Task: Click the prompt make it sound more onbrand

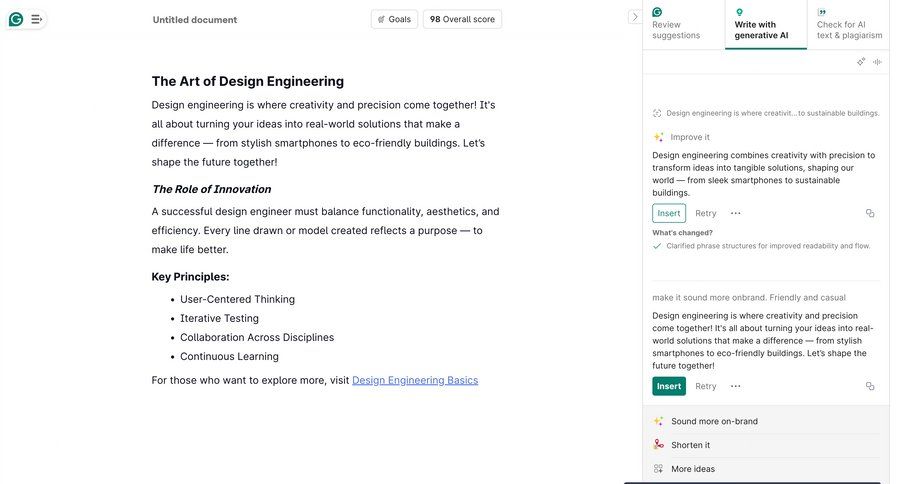Action: click(748, 297)
